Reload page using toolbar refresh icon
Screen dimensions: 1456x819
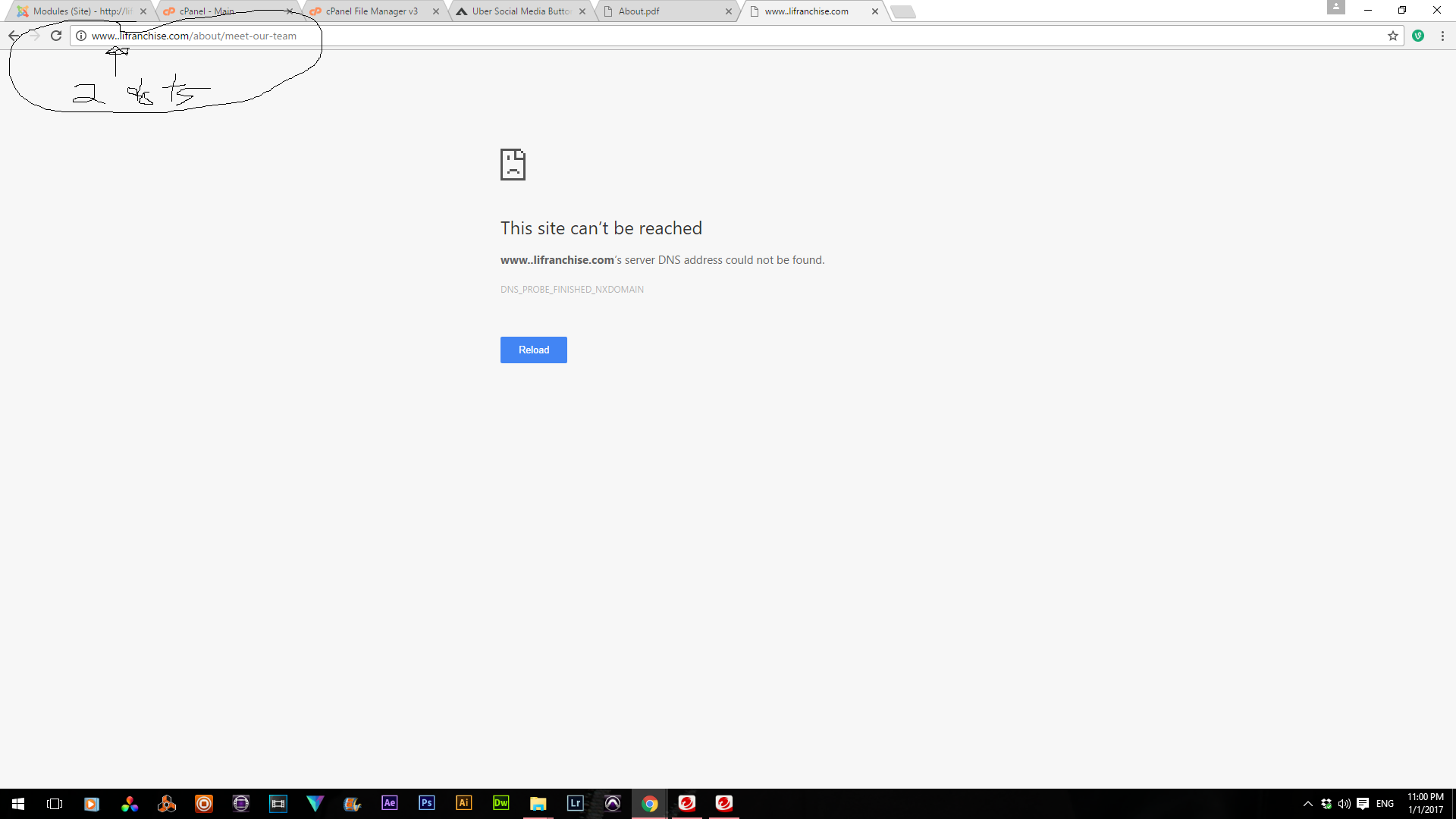coord(56,36)
